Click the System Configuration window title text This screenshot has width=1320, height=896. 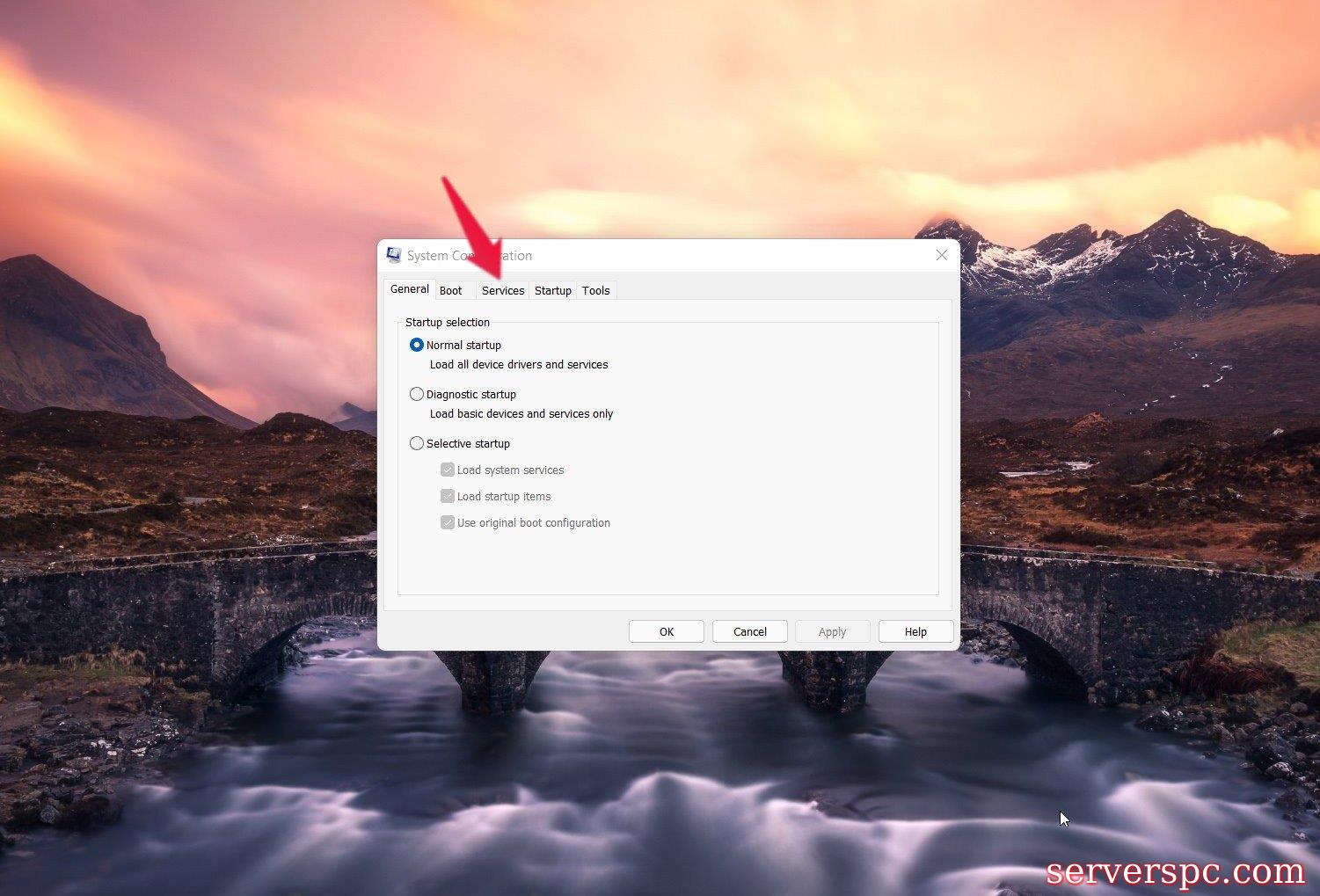[469, 256]
